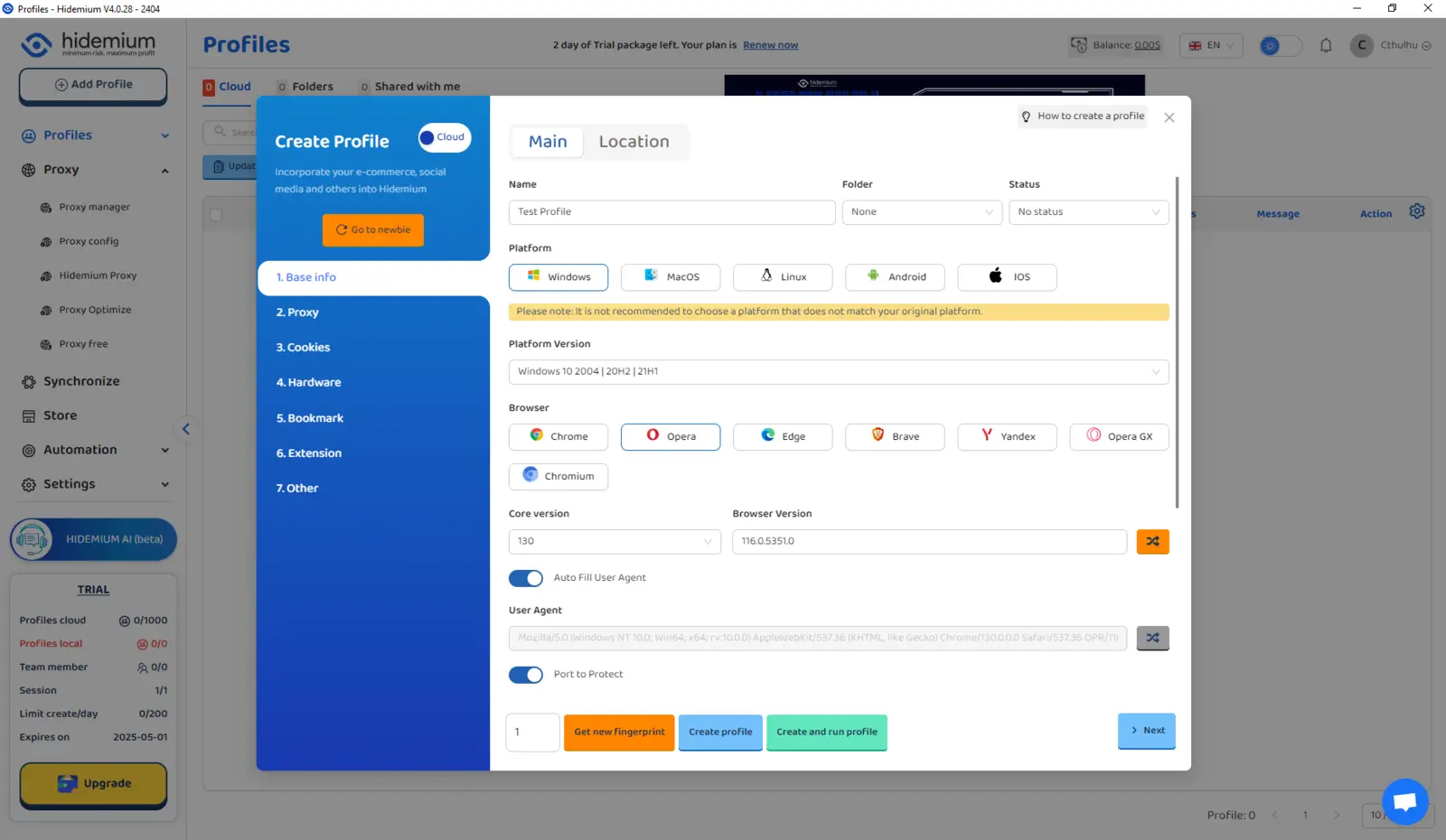The width and height of the screenshot is (1446, 840).
Task: Close the Create Profile dialog
Action: (x=1169, y=117)
